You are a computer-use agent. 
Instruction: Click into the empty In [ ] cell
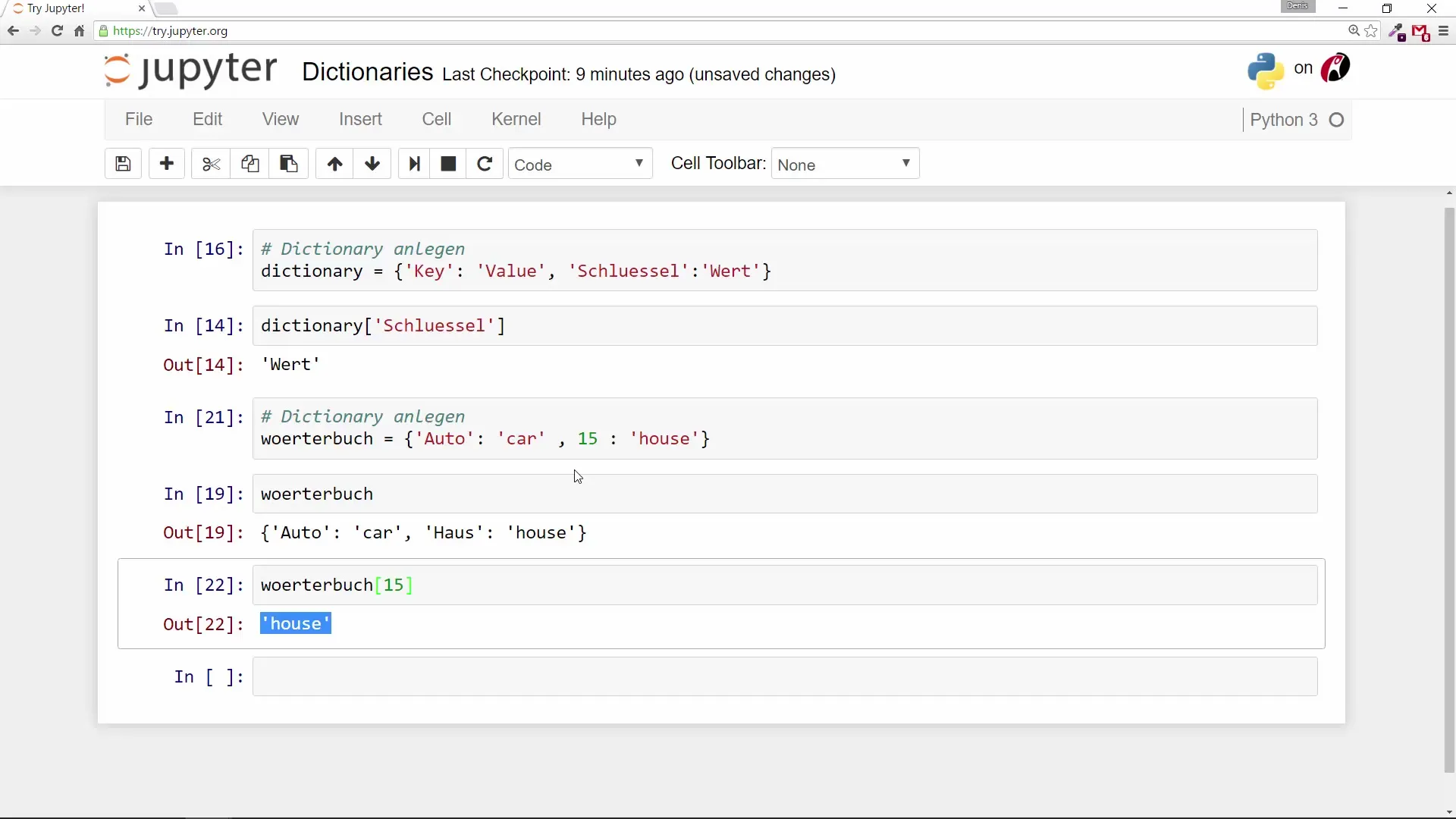[785, 676]
